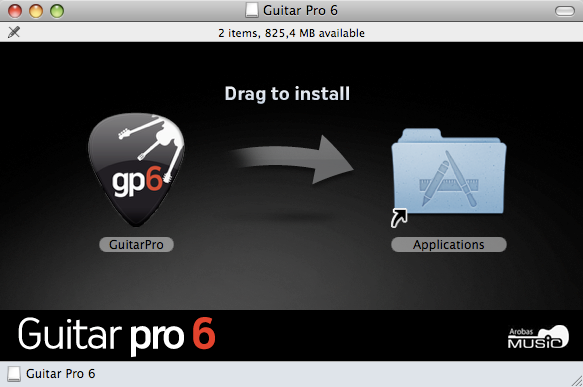Image resolution: width=583 pixels, height=387 pixels.
Task: Click the crossed-out pencil read-only icon
Action: (x=14, y=32)
